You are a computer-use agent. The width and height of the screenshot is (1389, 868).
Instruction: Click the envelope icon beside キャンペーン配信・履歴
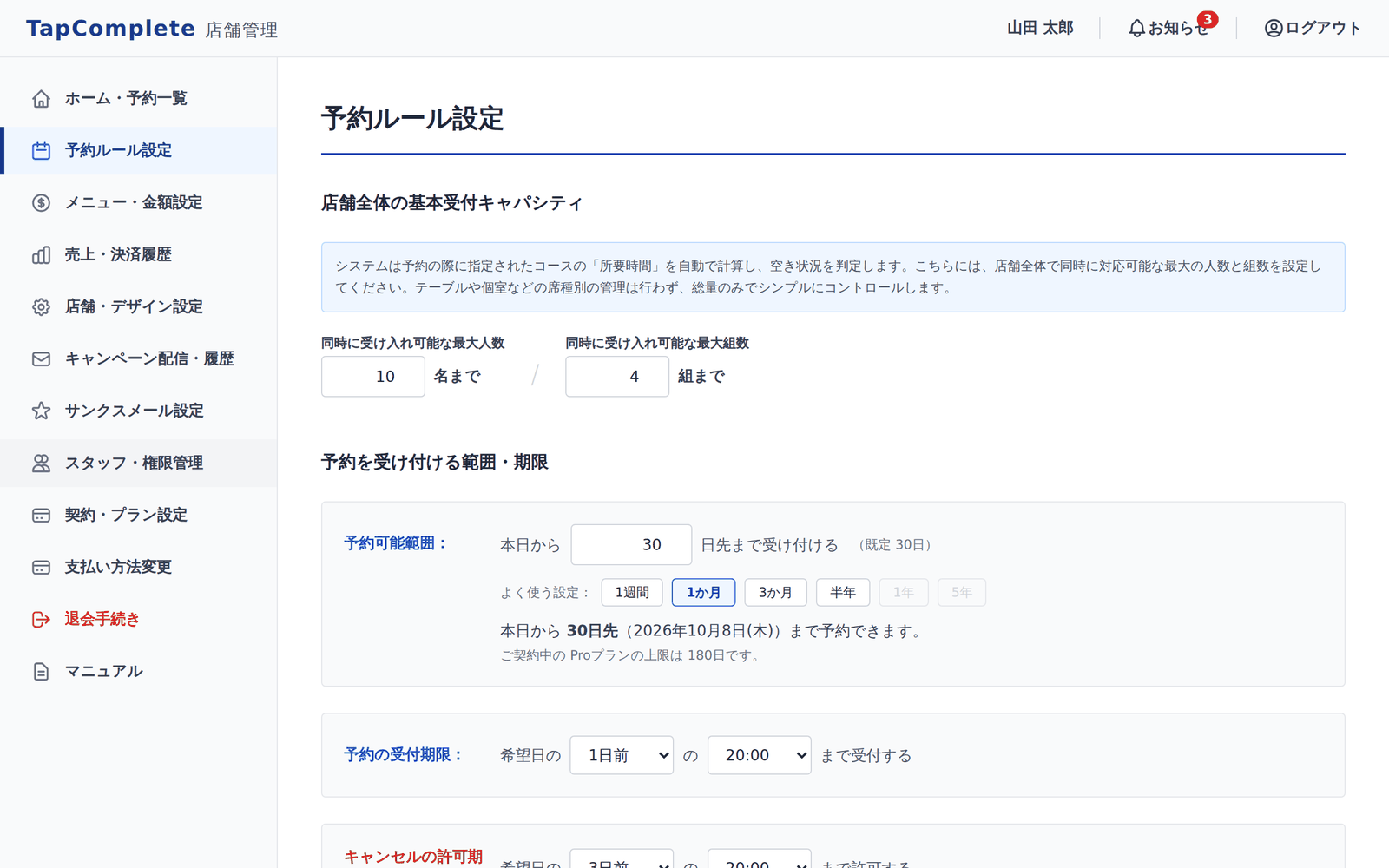pos(41,359)
